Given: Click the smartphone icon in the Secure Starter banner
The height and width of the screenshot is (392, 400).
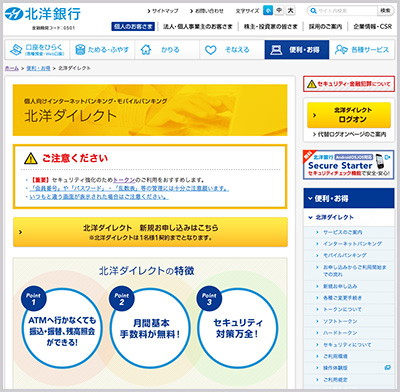Looking at the screenshot, I should [x=380, y=162].
